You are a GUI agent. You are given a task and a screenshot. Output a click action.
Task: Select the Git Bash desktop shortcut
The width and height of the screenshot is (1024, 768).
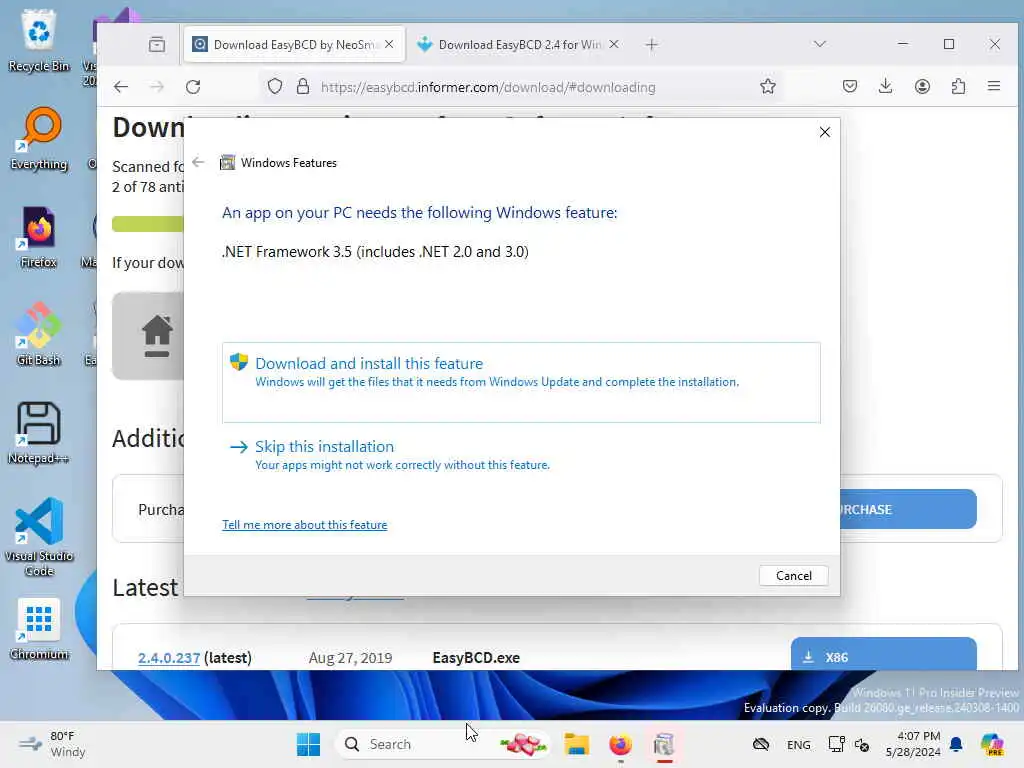click(39, 334)
